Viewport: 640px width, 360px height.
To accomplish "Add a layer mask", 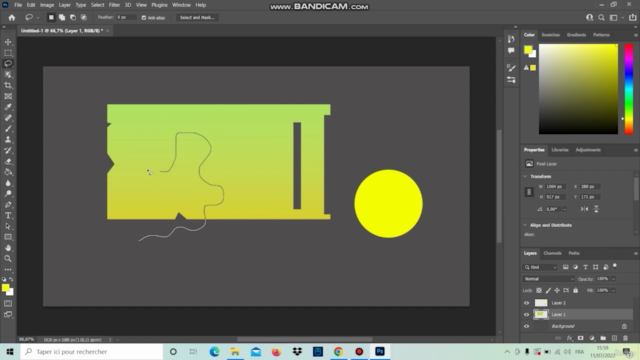I will pos(580,338).
